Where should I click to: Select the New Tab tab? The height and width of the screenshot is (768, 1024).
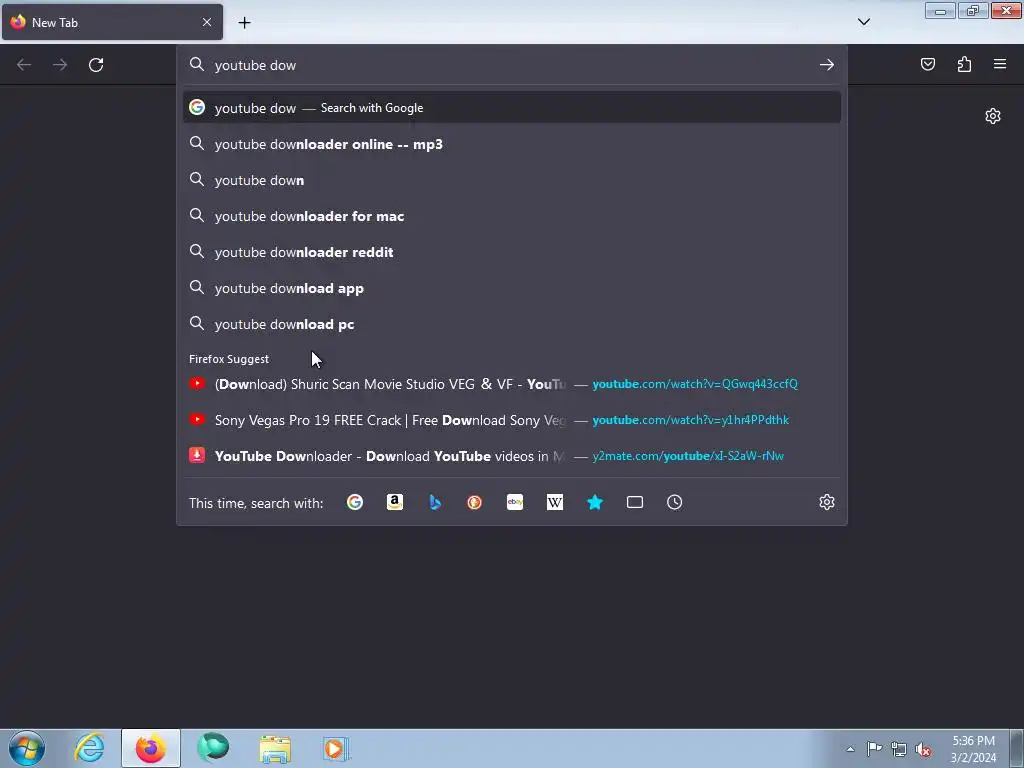pos(112,22)
